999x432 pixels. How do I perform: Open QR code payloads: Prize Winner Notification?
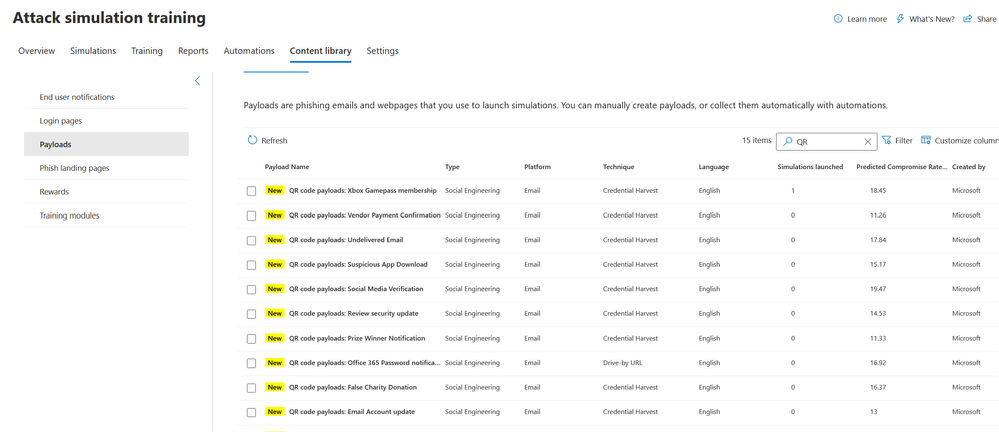[357, 338]
